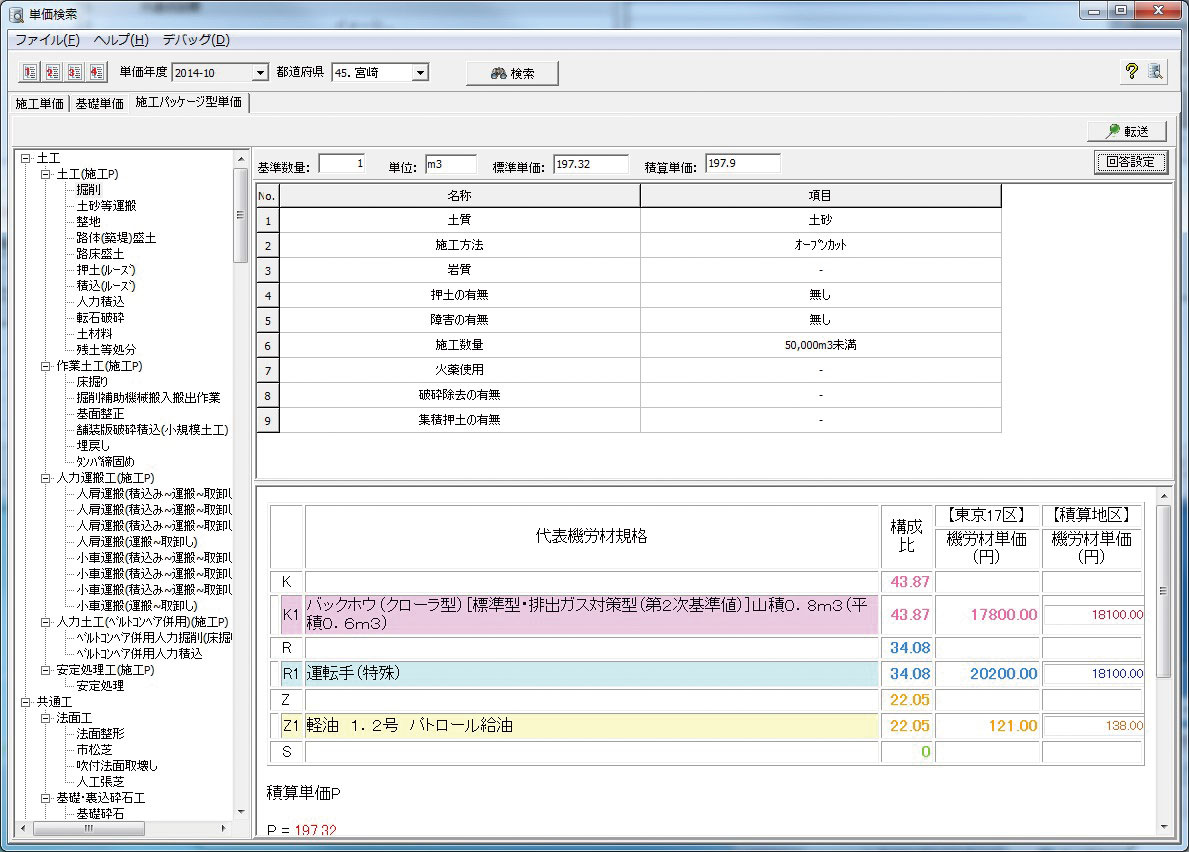Collapse the 基礎・裏込砕石工 tree node
Viewport: 1189px width, 852px height.
click(x=45, y=798)
